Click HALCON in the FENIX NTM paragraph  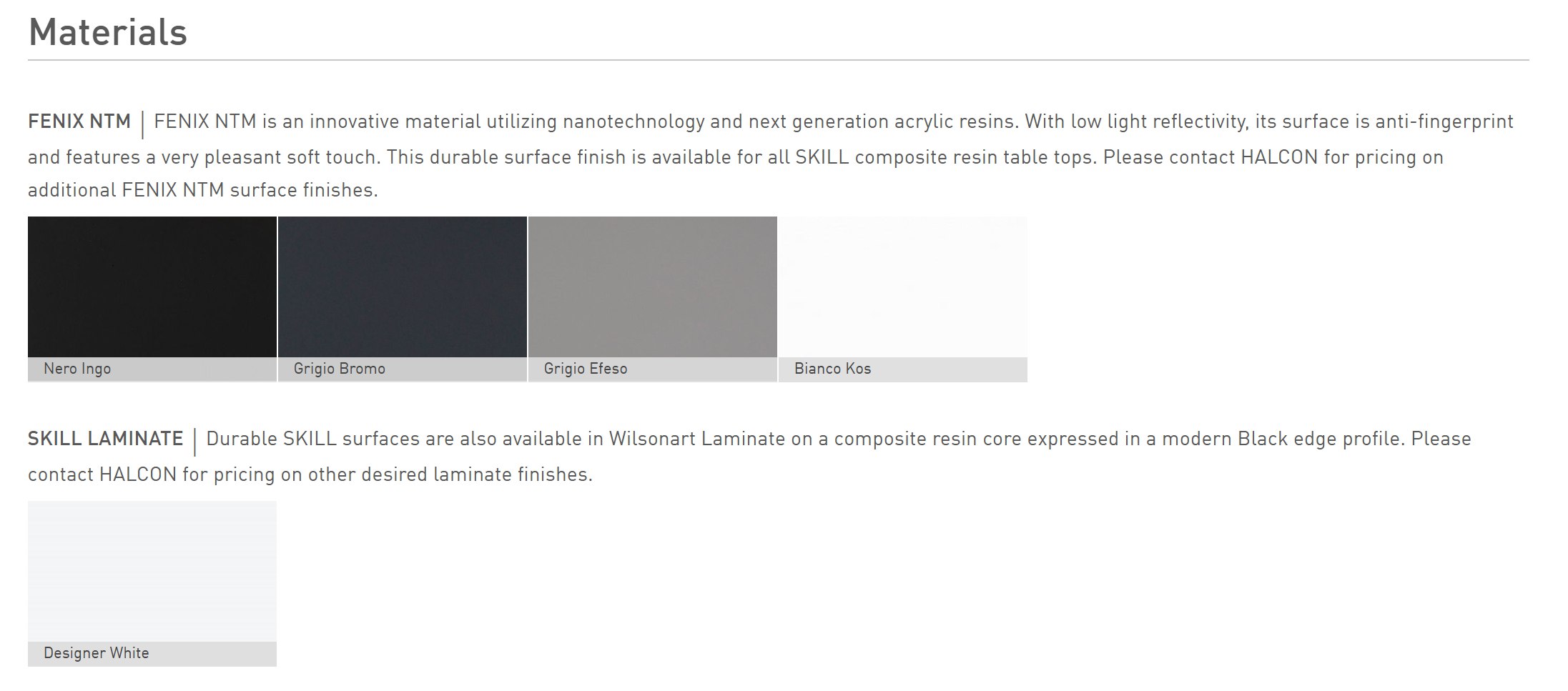point(1280,157)
